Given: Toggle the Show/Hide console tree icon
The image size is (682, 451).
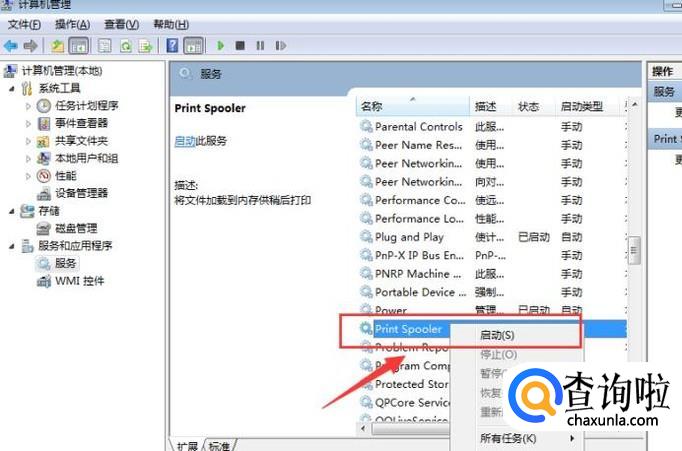Looking at the screenshot, I should pyautogui.click(x=79, y=46).
